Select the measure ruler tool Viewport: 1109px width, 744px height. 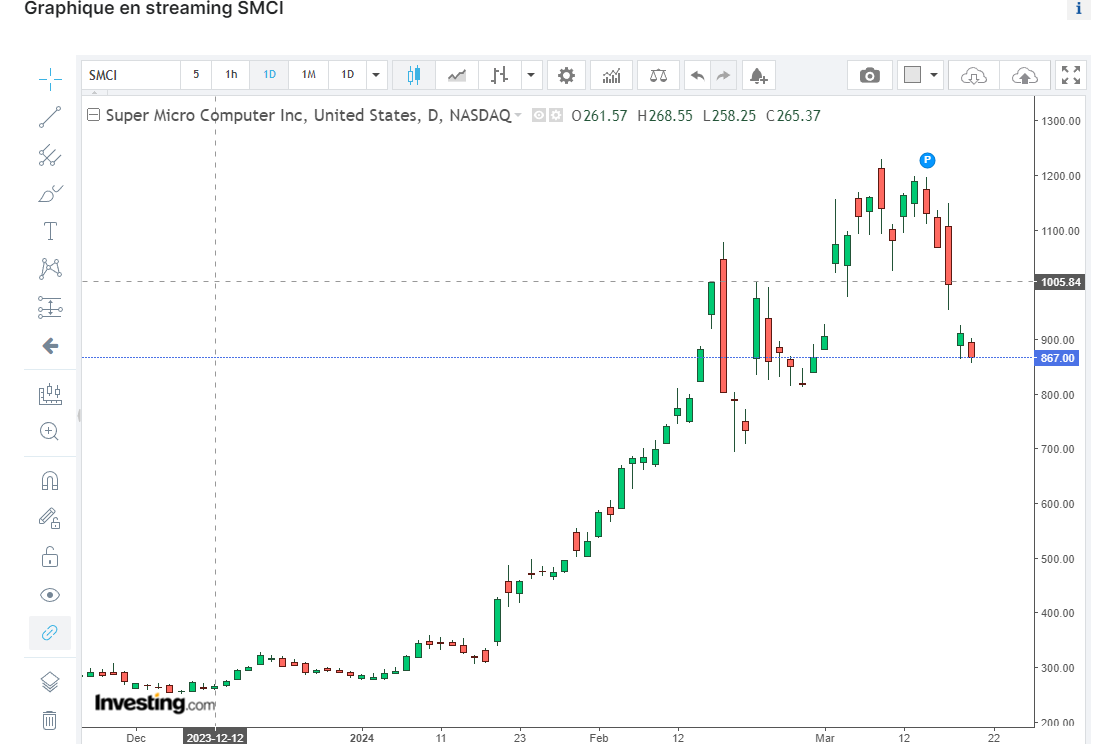50,393
